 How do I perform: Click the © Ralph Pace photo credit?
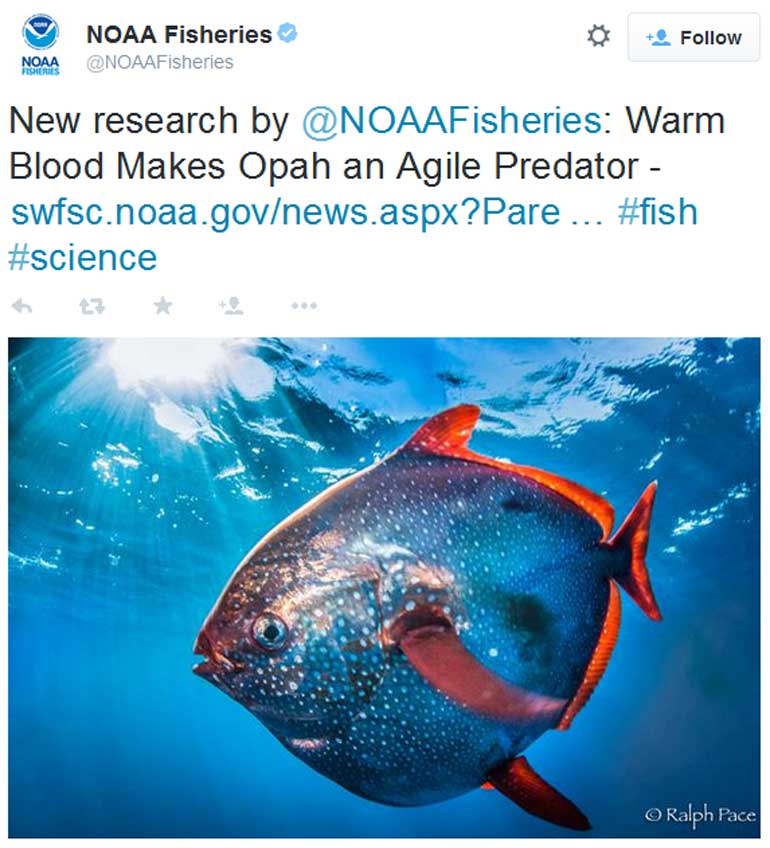pos(699,815)
